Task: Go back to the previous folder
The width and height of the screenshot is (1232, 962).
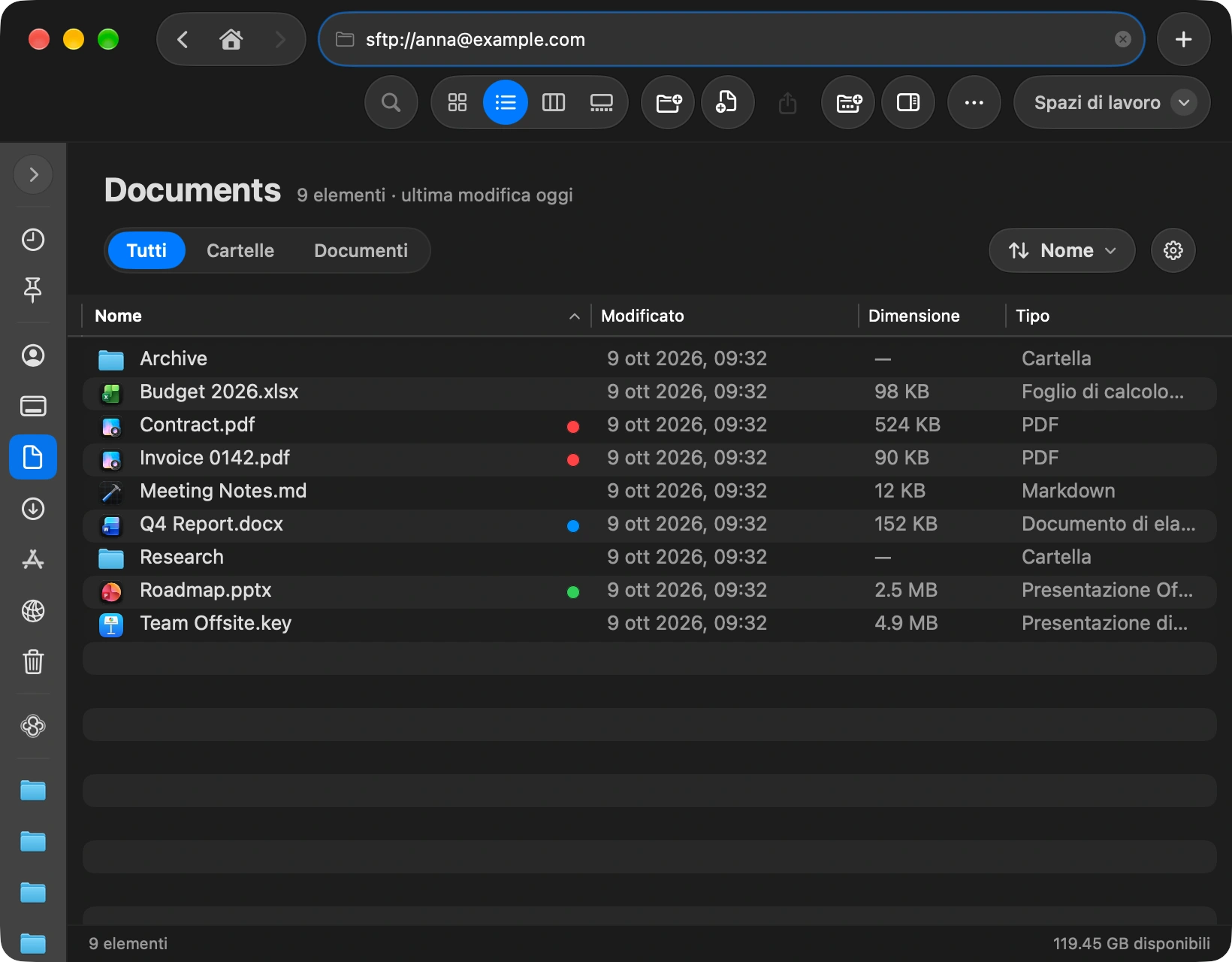Action: point(183,39)
